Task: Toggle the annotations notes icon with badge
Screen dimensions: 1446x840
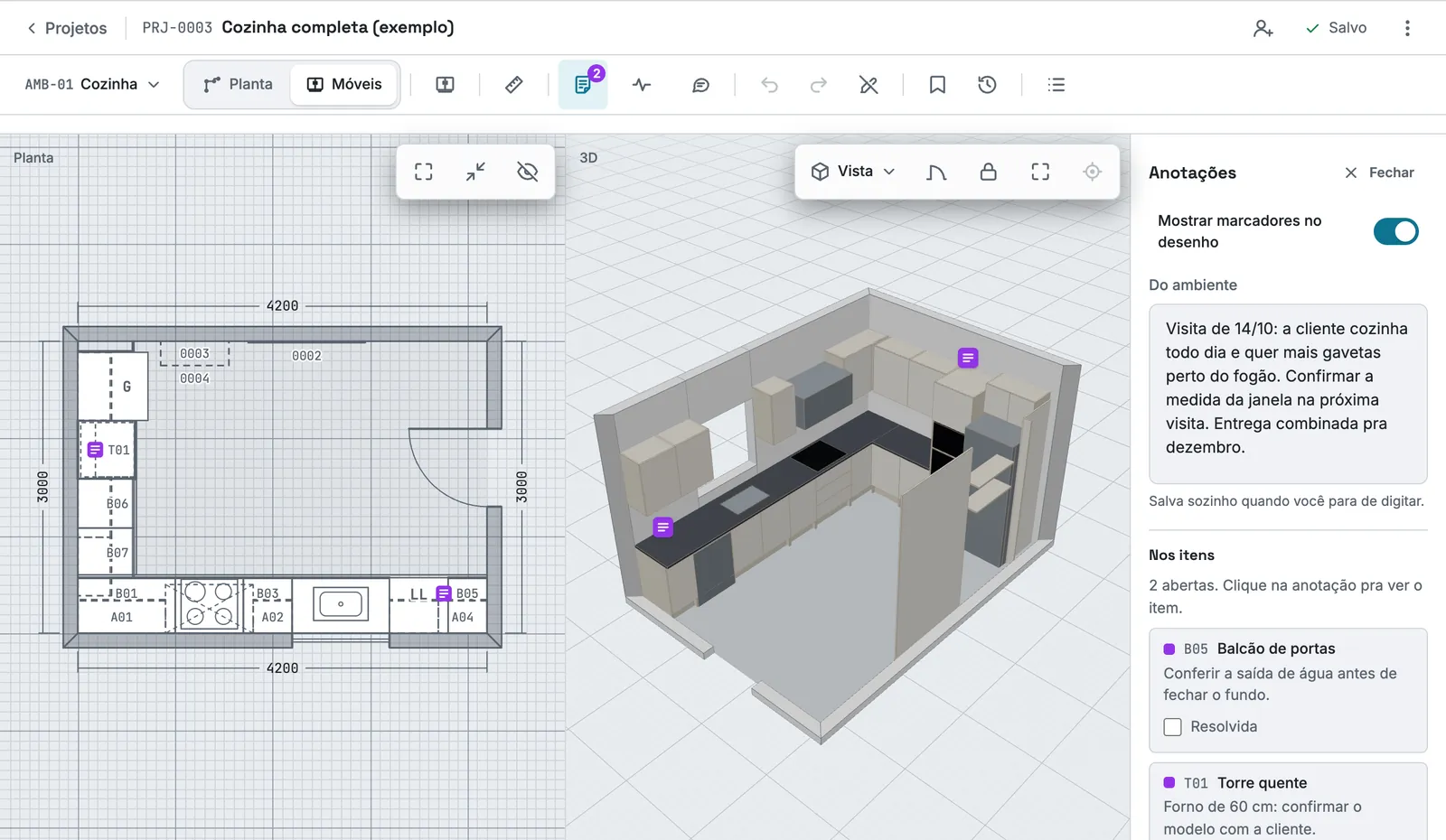Action: (583, 85)
